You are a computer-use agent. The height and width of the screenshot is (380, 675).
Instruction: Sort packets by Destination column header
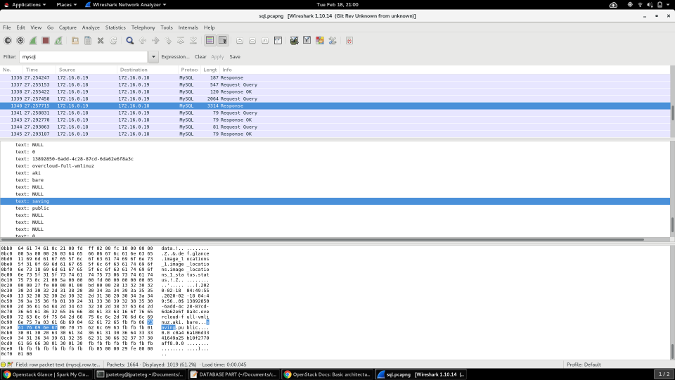coord(148,70)
